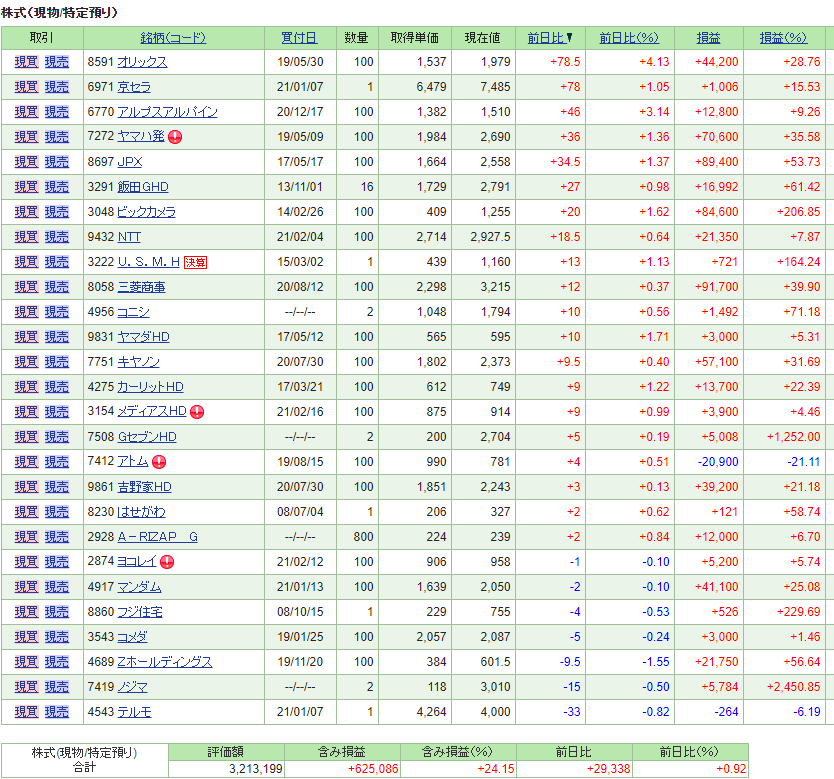Open the ヨコレイ stock link

click(137, 561)
